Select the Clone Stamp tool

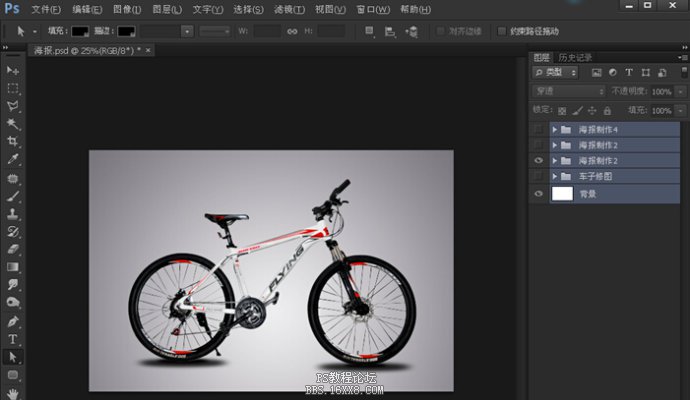(13, 214)
